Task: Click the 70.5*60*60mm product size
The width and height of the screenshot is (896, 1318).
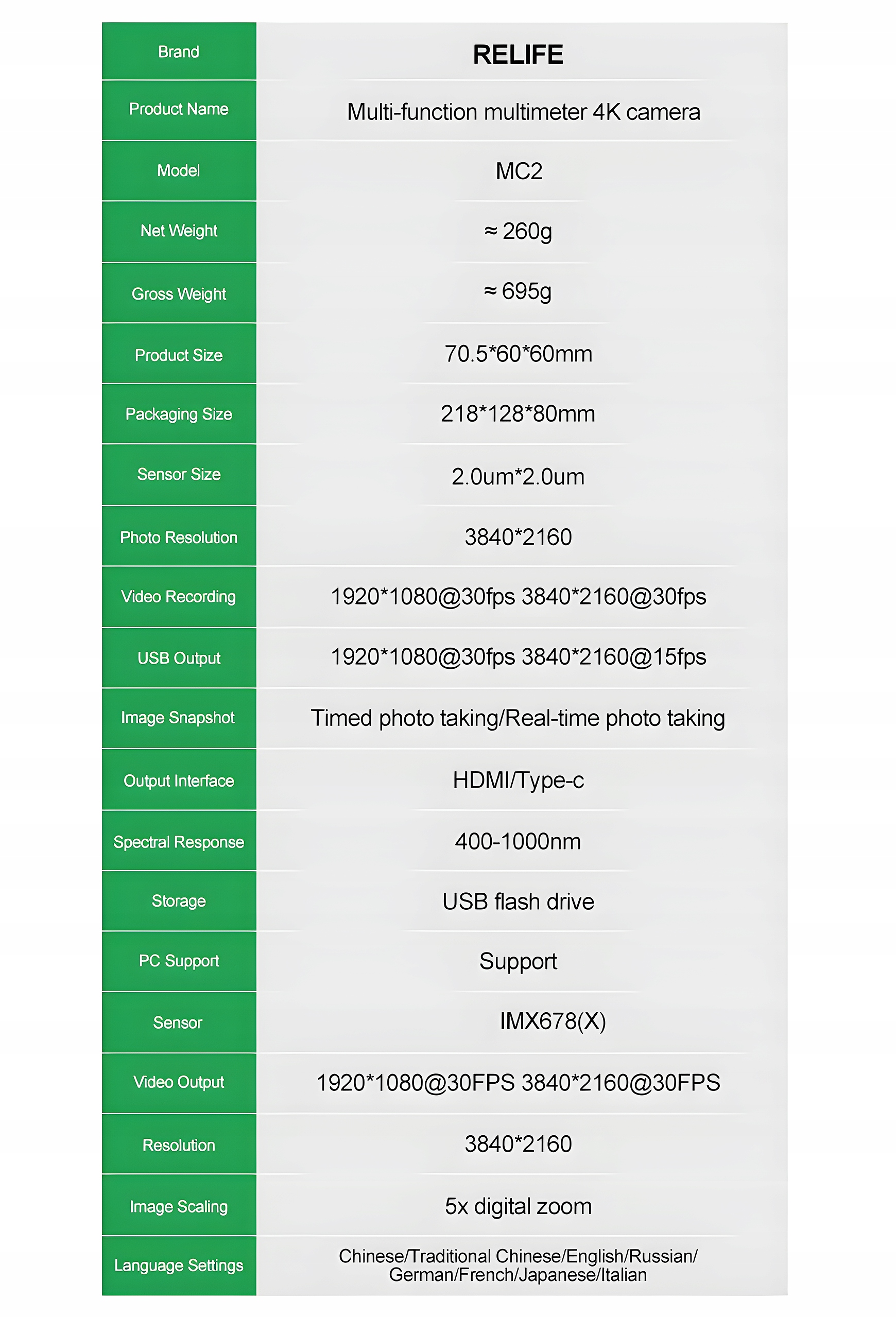Action: pos(519,354)
